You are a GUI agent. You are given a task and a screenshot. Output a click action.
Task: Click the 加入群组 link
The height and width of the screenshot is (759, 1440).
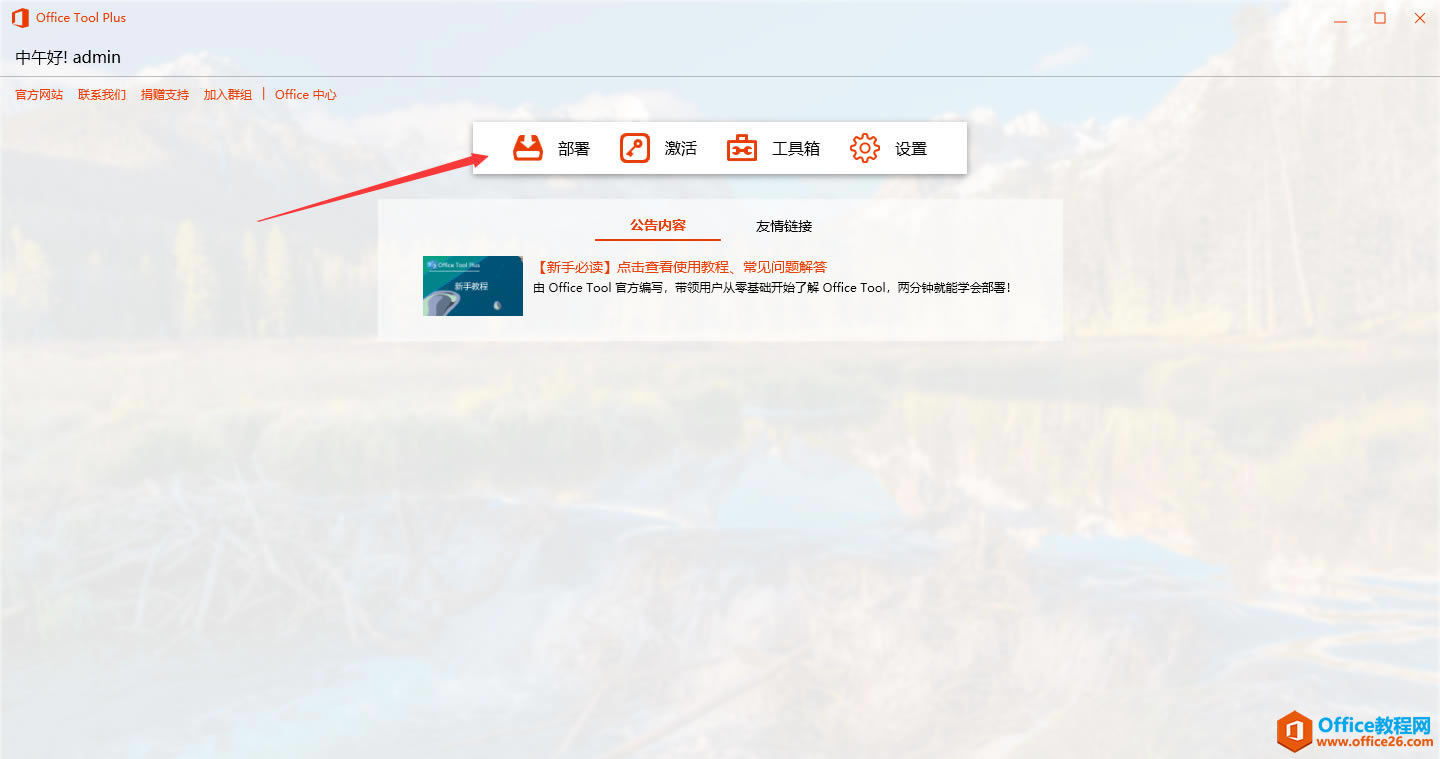[x=227, y=94]
